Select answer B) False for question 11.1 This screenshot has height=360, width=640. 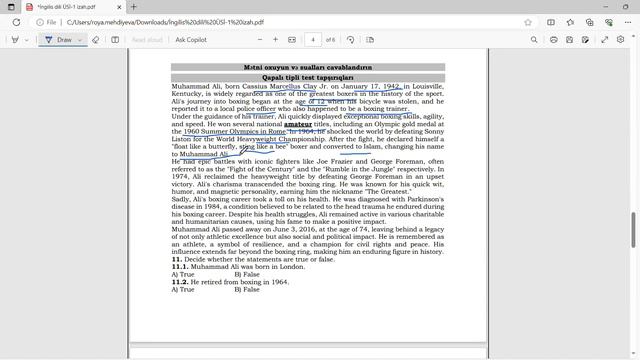pyautogui.click(x=247, y=274)
